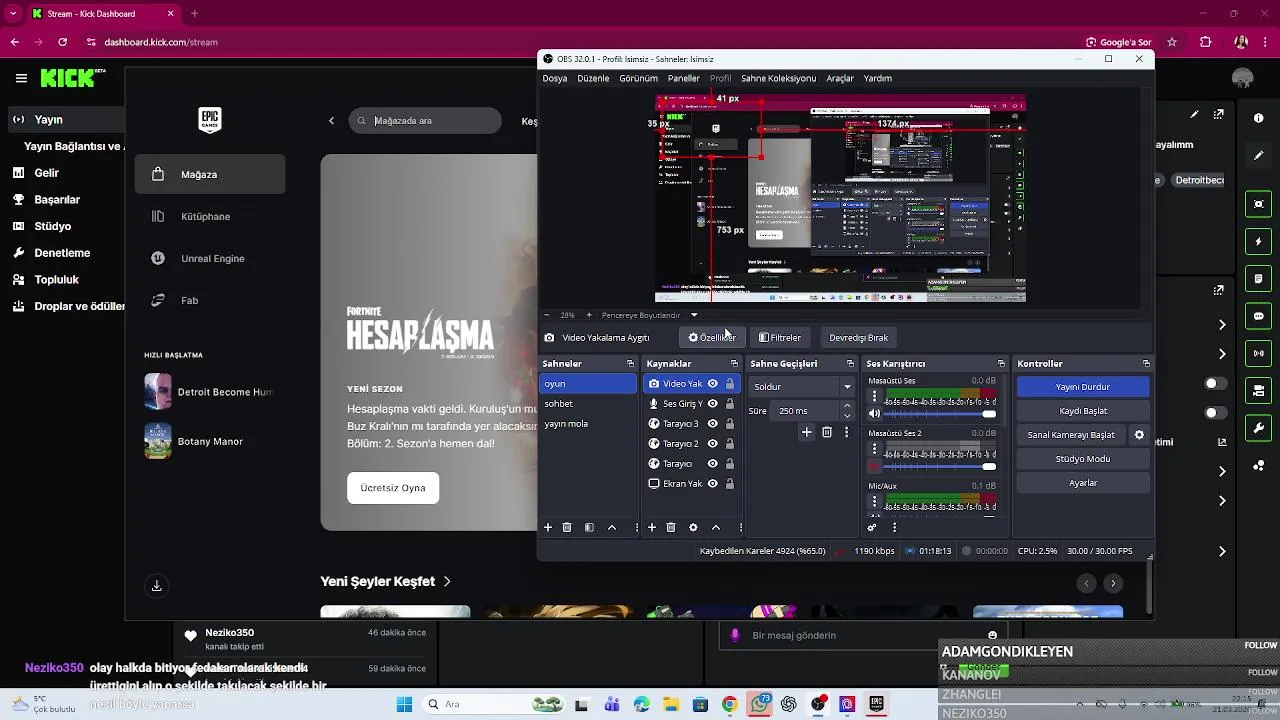
Task: Open the Düzenle menu in OBS
Action: 593,78
